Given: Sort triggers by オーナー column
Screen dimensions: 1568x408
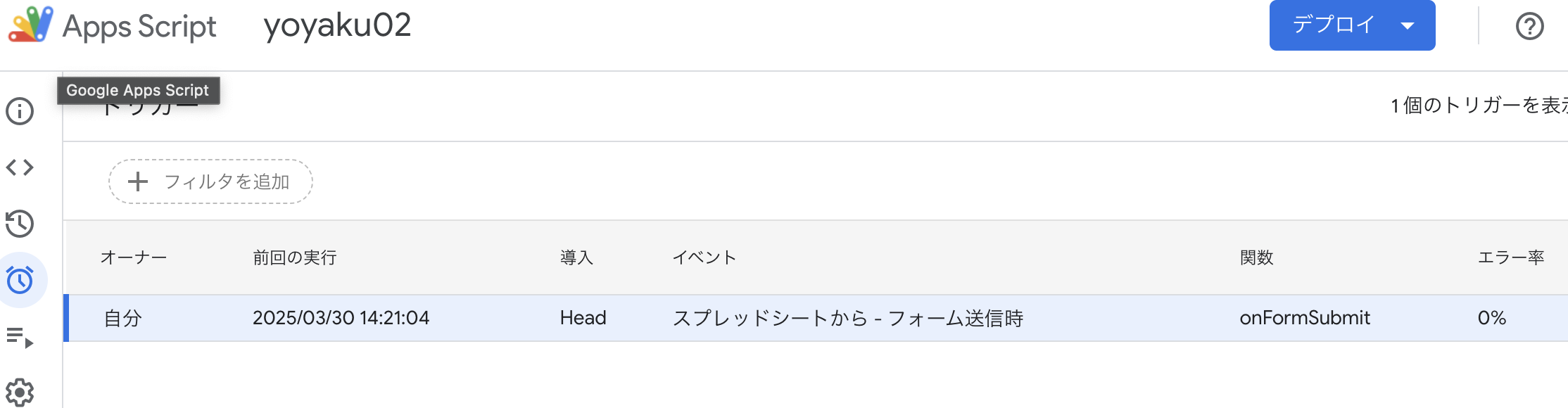Looking at the screenshot, I should [135, 257].
